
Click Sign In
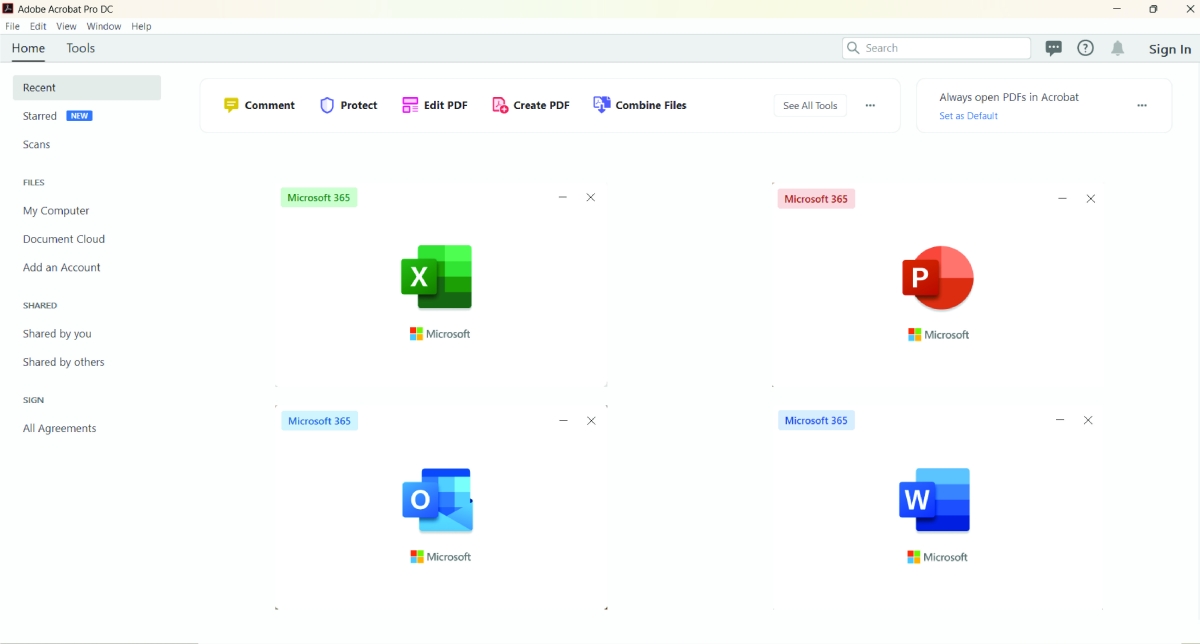[1169, 49]
